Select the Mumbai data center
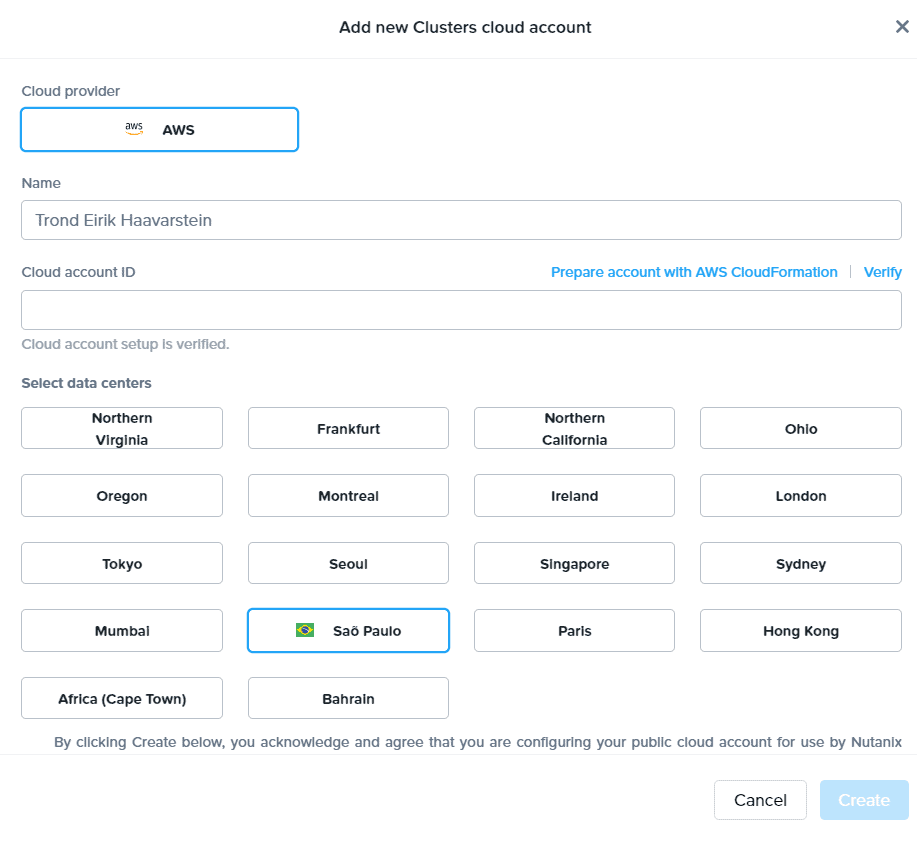917x845 pixels. [122, 630]
